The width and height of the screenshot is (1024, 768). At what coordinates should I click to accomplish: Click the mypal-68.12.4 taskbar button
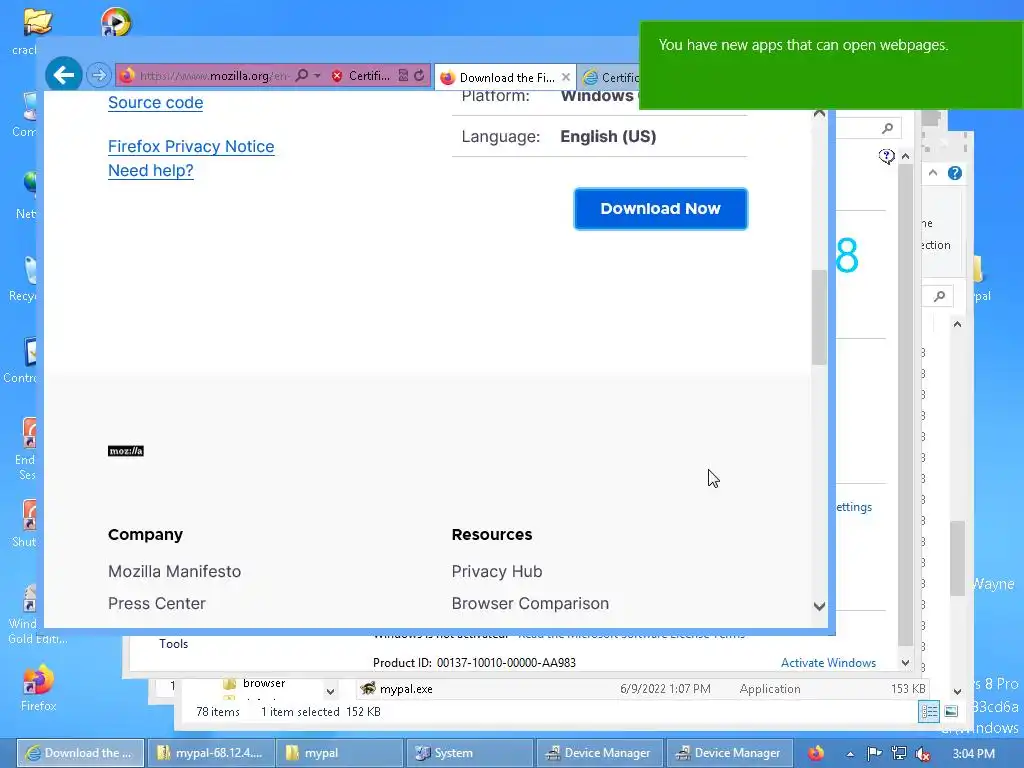211,753
